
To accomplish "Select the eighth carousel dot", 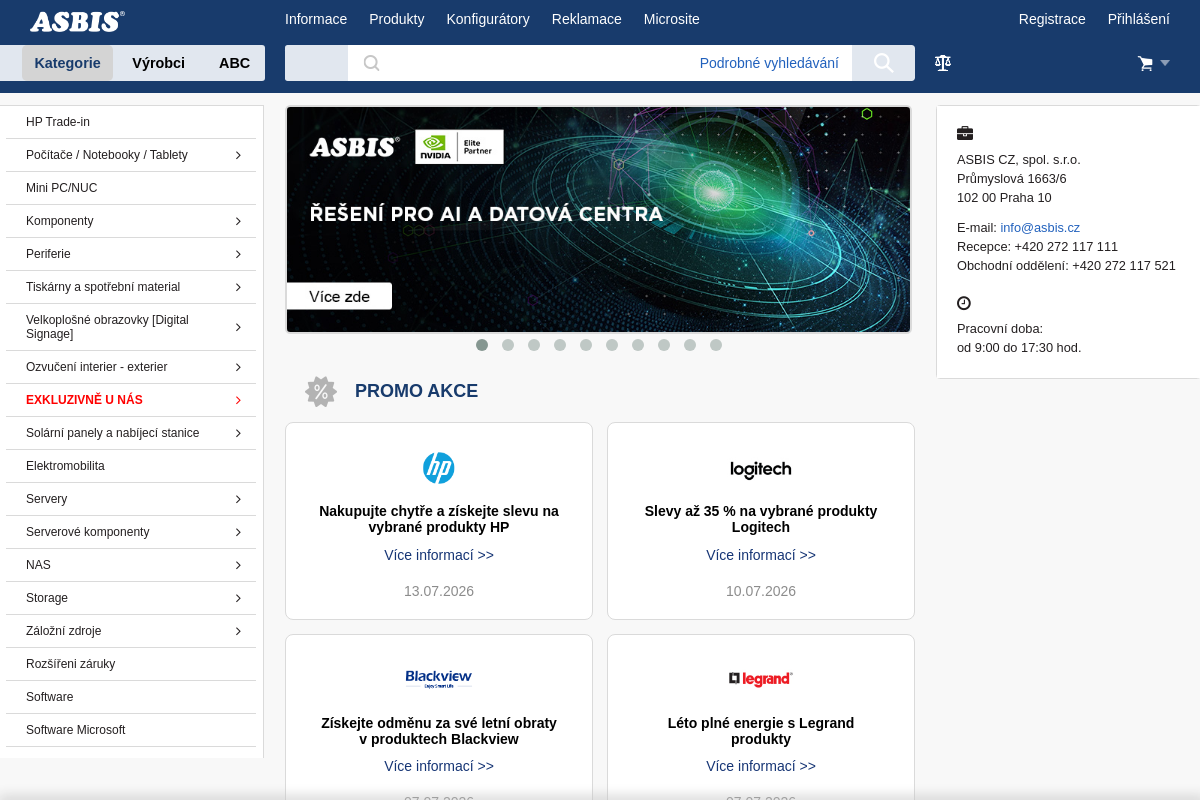I will tap(664, 345).
